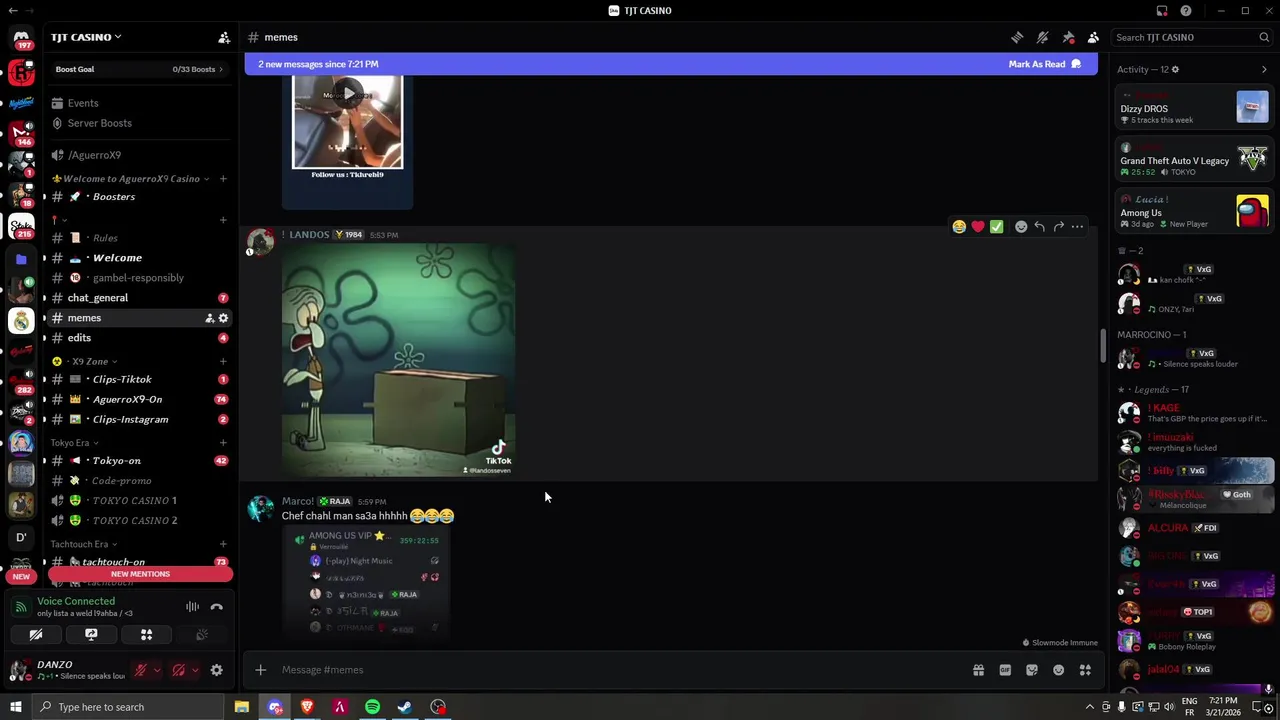1280x720 pixels.
Task: Toggle noise suppression waveform icon
Action: pos(192,607)
